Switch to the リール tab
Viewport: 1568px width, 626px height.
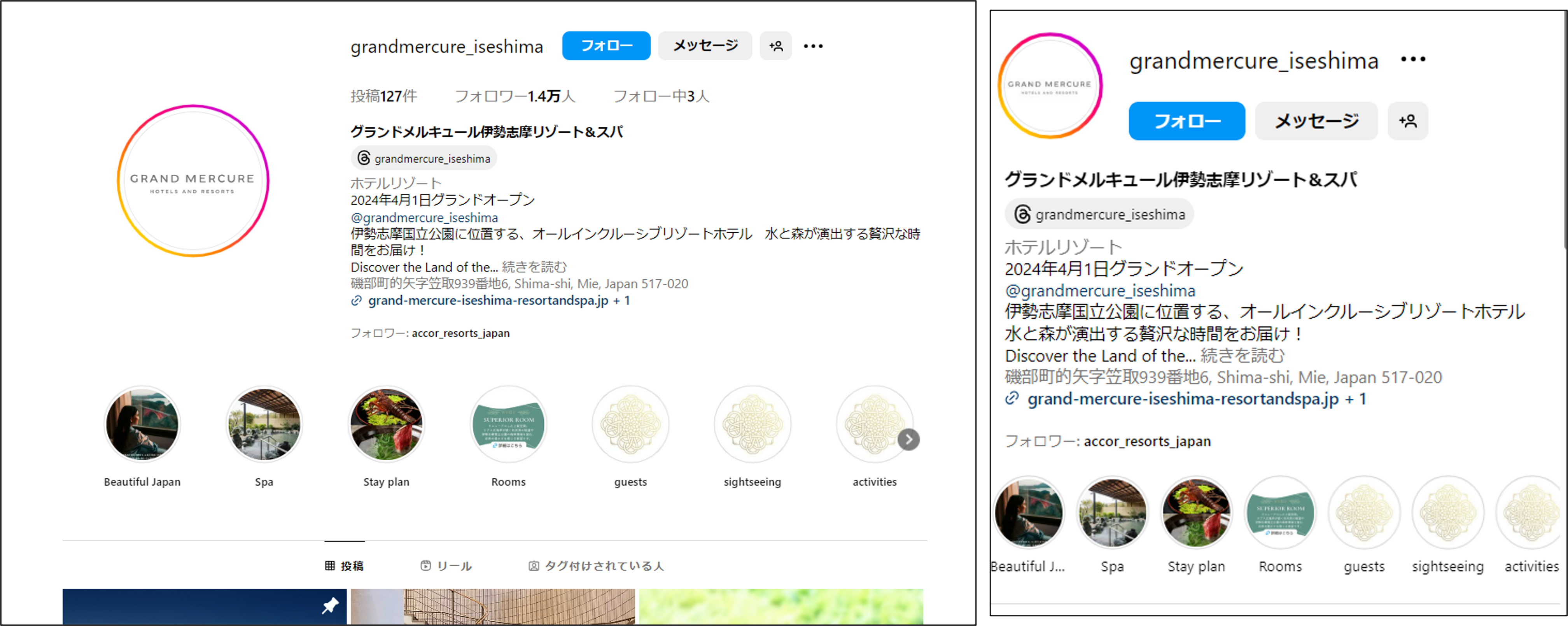pos(446,566)
